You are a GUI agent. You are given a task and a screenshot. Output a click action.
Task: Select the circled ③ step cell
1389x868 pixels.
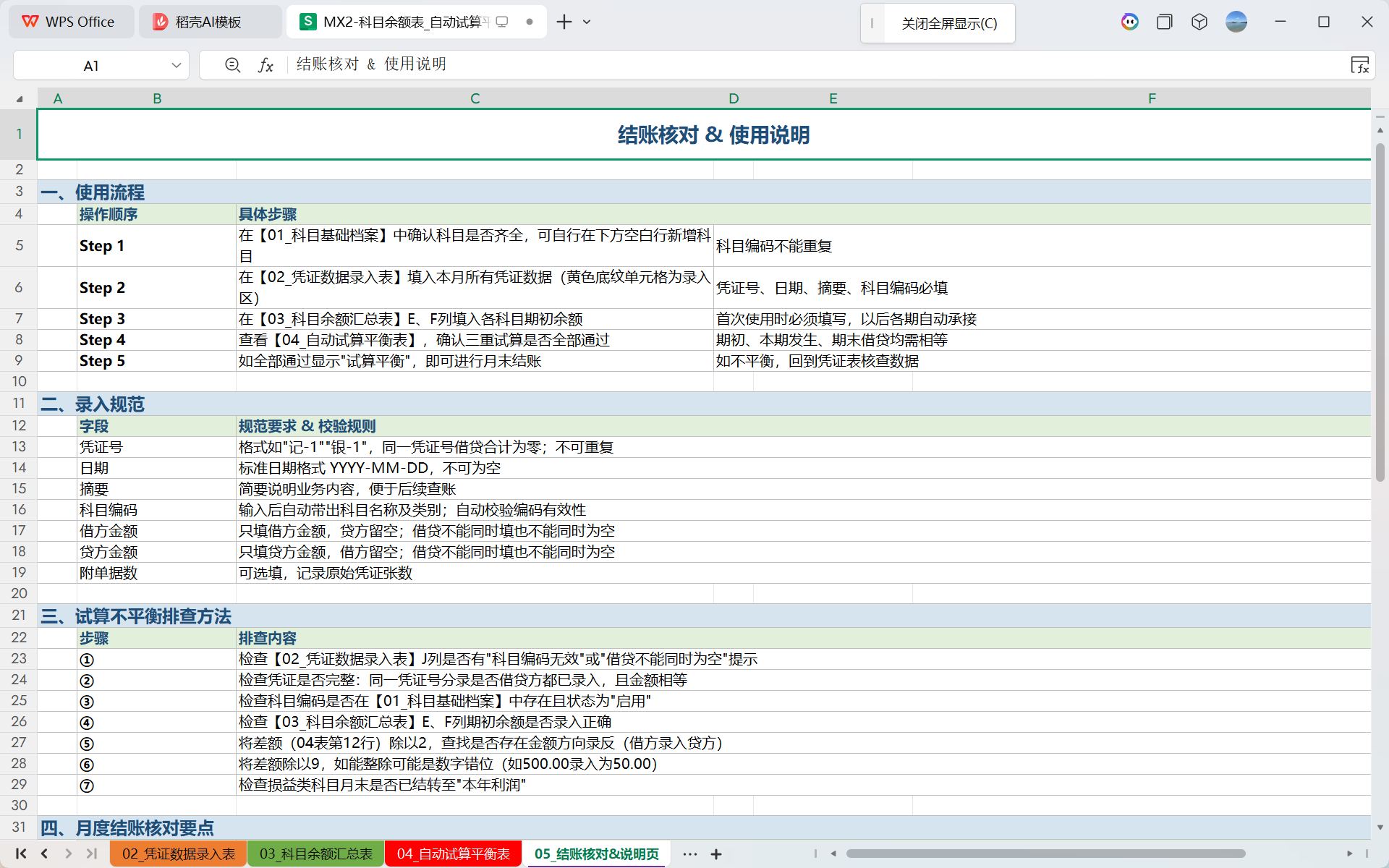pos(157,702)
